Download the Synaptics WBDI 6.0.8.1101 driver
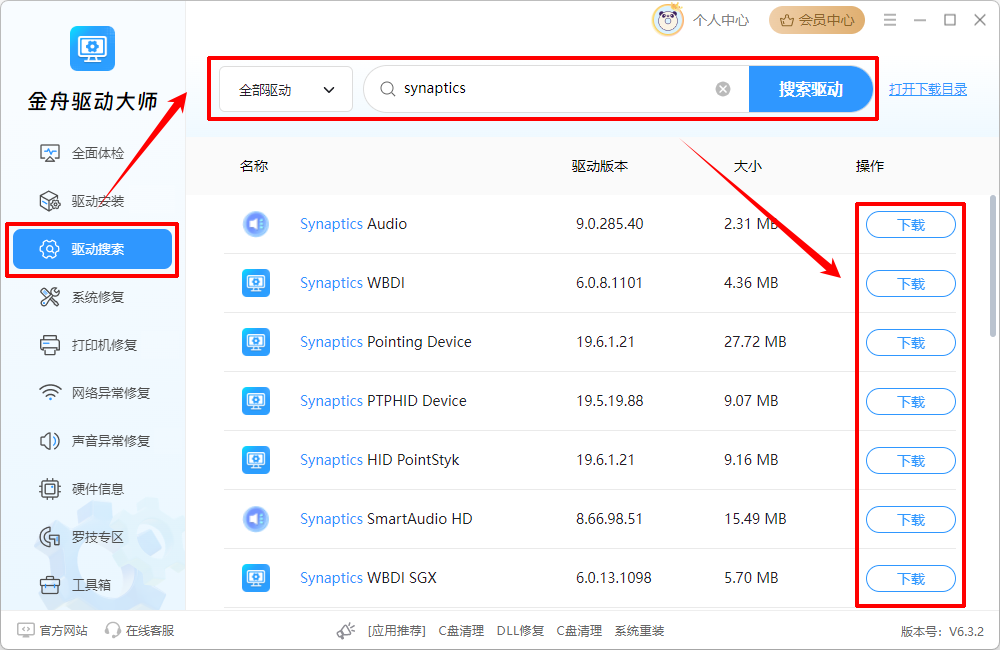The height and width of the screenshot is (650, 1000). point(911,283)
